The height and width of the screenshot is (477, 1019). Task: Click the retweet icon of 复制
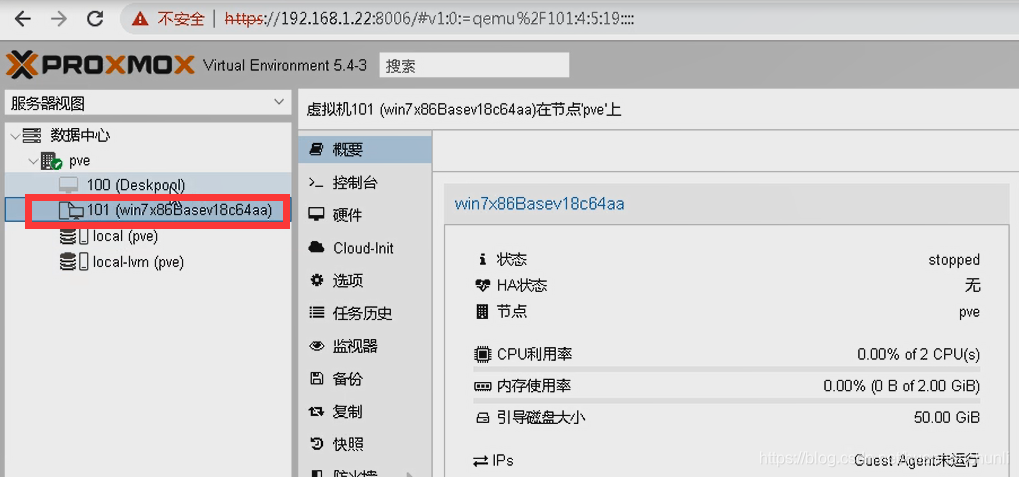(316, 411)
